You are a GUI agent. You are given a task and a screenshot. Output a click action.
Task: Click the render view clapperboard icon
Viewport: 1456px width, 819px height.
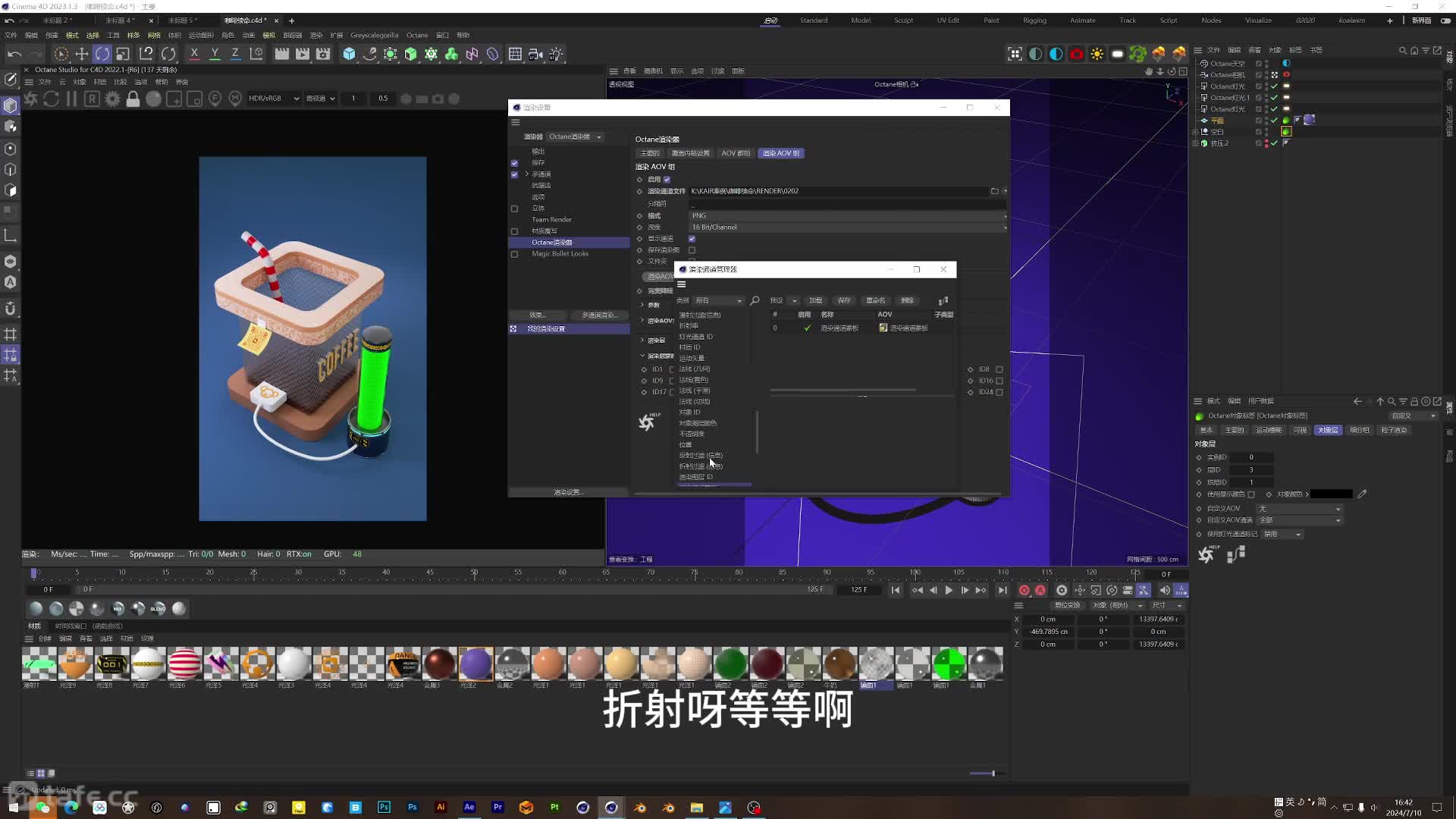click(x=281, y=54)
